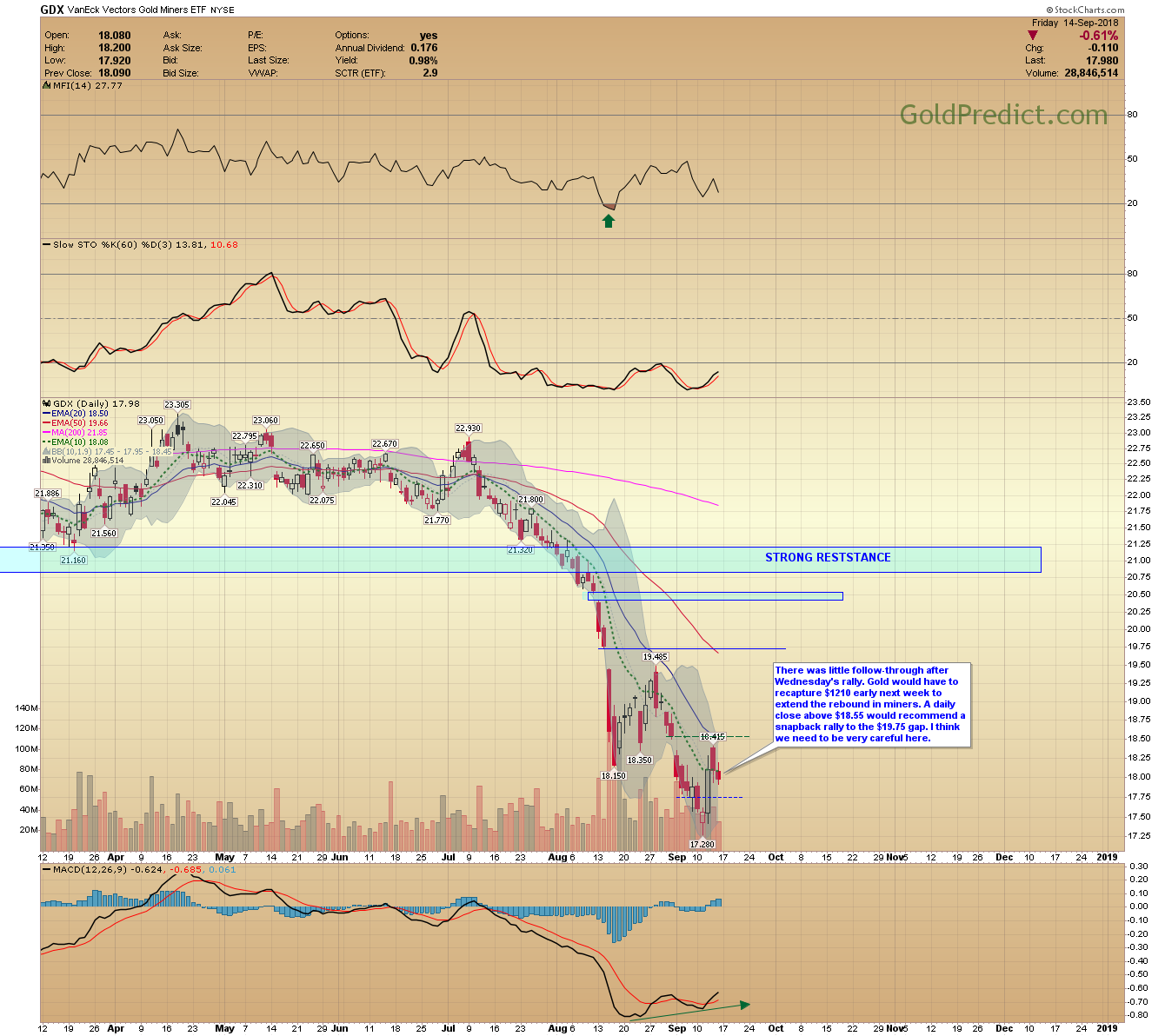Click the 18.415 price label

tap(712, 737)
